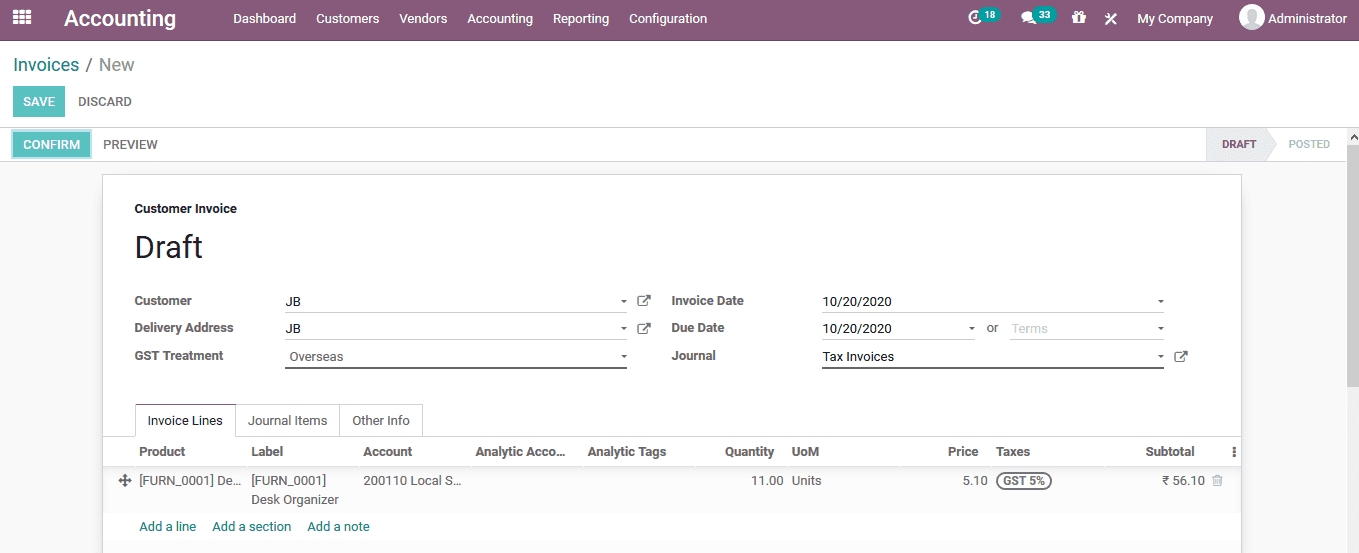Image resolution: width=1359 pixels, height=553 pixels.
Task: Open the Reporting menu
Action: [x=580, y=19]
